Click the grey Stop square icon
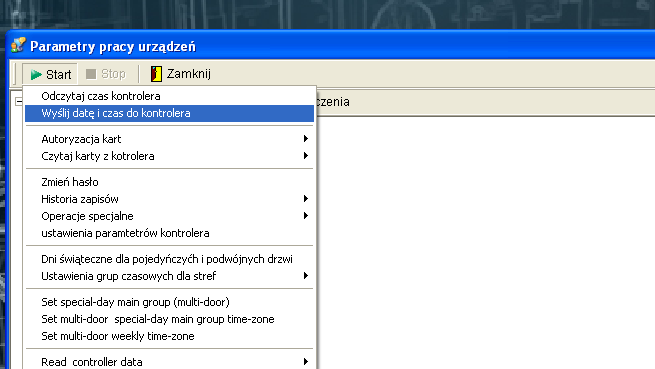Viewport: 655px width, 369px height. point(91,74)
